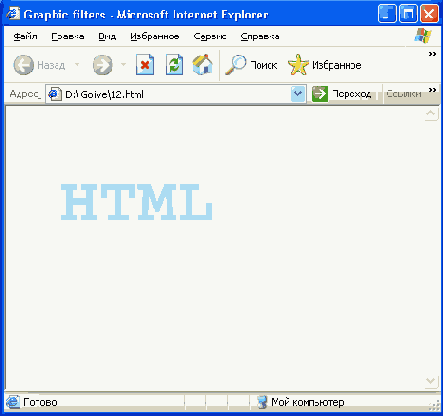Open the Правка menu
This screenshot has height=416, width=443.
pyautogui.click(x=68, y=36)
